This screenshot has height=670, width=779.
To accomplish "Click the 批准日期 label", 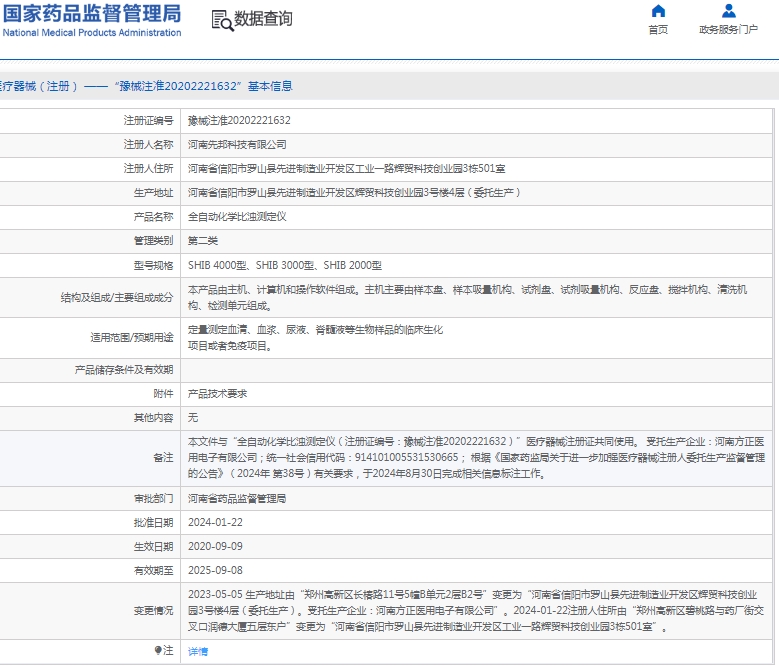I will tap(154, 522).
